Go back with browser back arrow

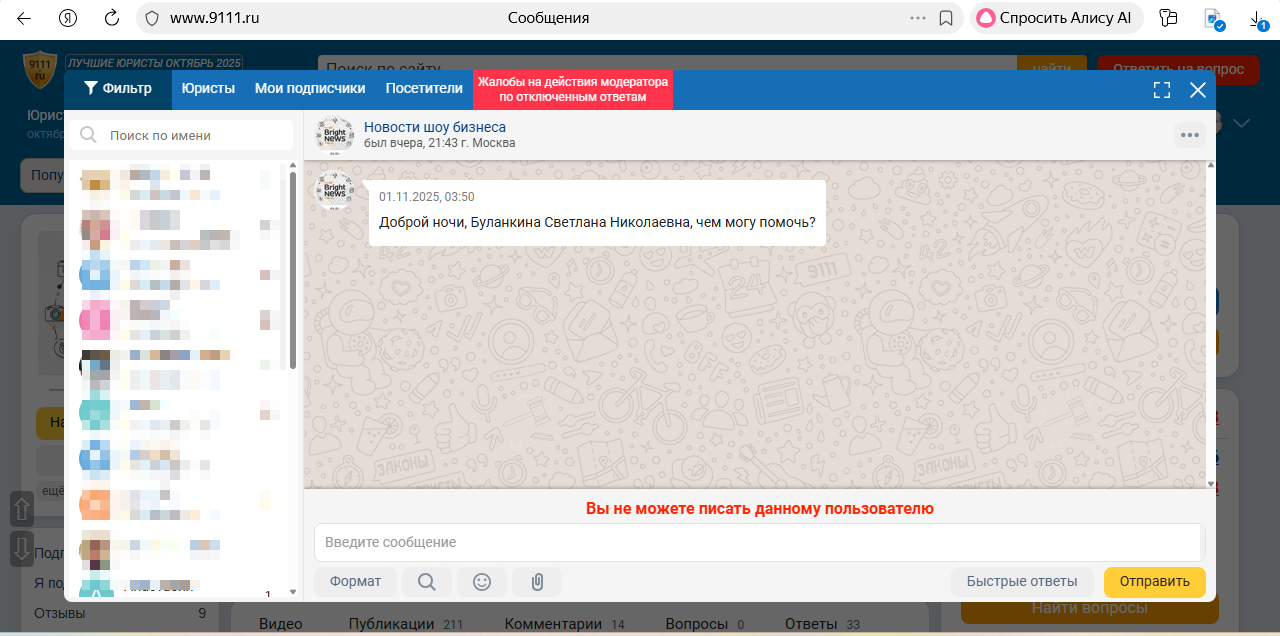click(x=24, y=18)
